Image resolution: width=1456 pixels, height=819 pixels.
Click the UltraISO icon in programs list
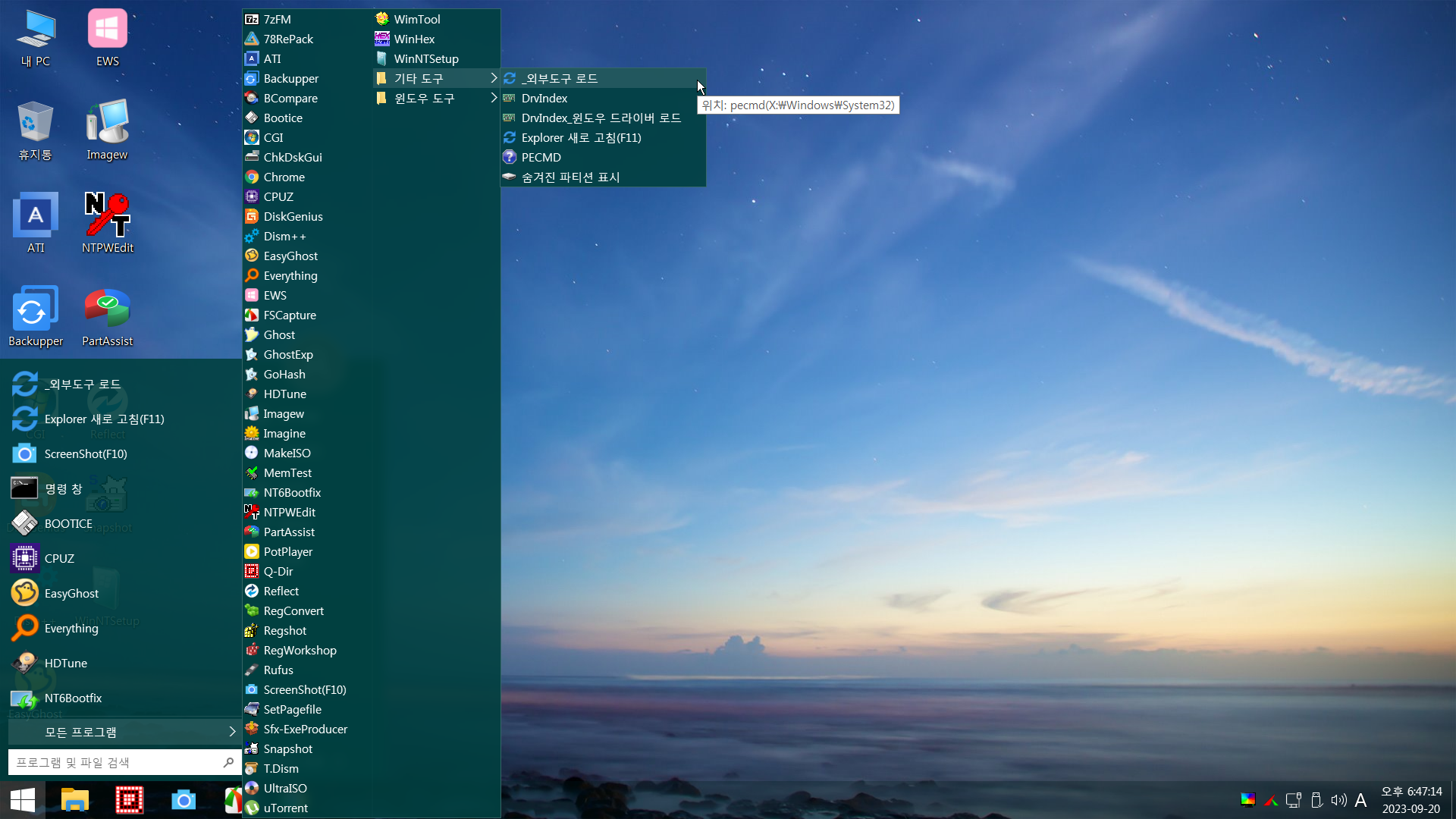(252, 788)
